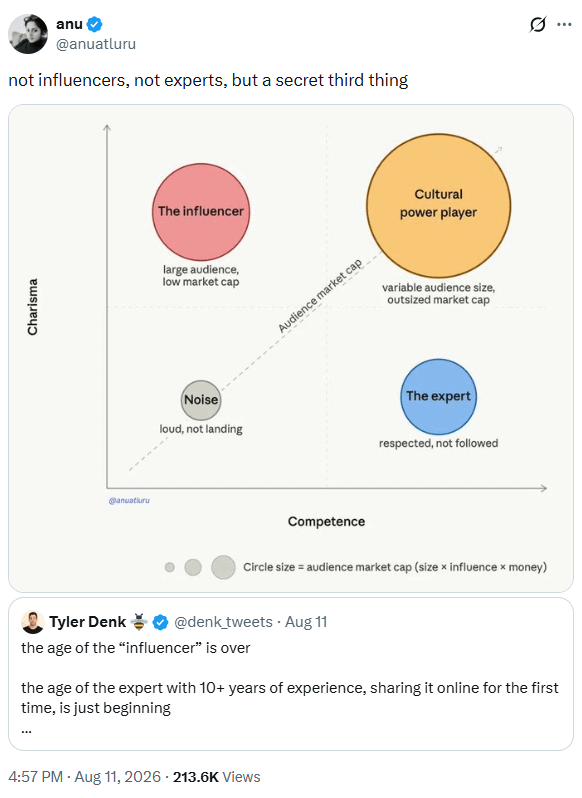
Task: Open the 213.6K Views count
Action: (217, 777)
